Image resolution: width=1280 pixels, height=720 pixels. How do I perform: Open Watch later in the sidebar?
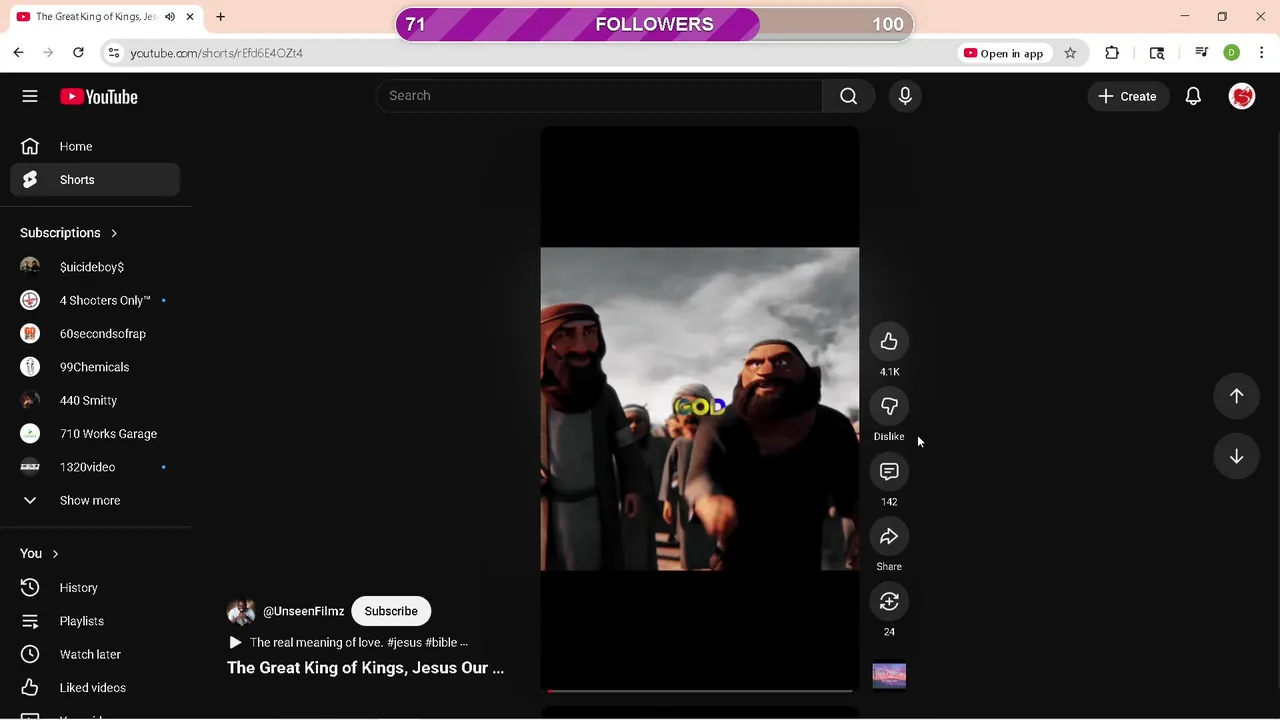point(95,654)
